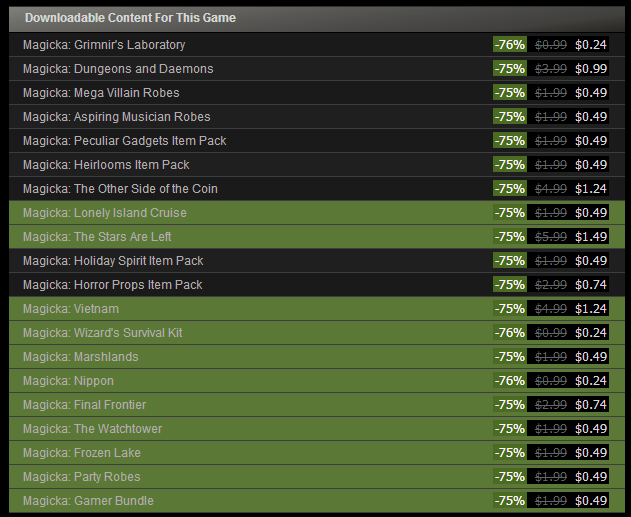
Task: Click Magicka: Peculiar Gadgets Item Pack
Action: pyautogui.click(x=317, y=141)
